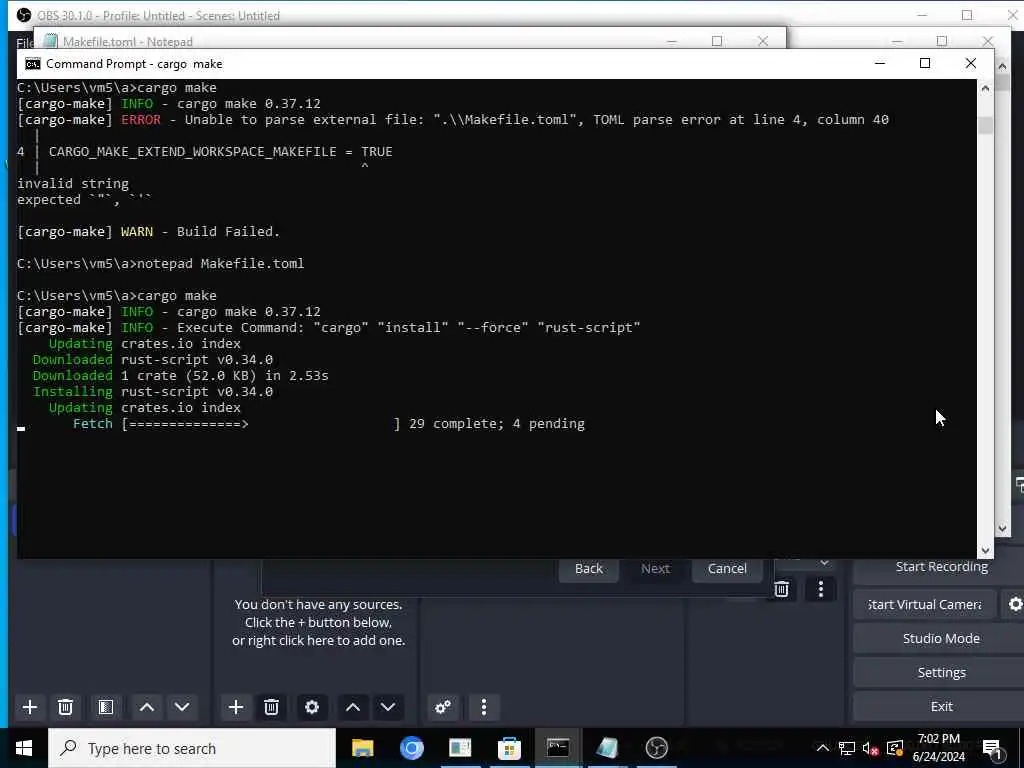Click Back in the OBS wizard dialog
The height and width of the screenshot is (768, 1024).
[x=588, y=569]
